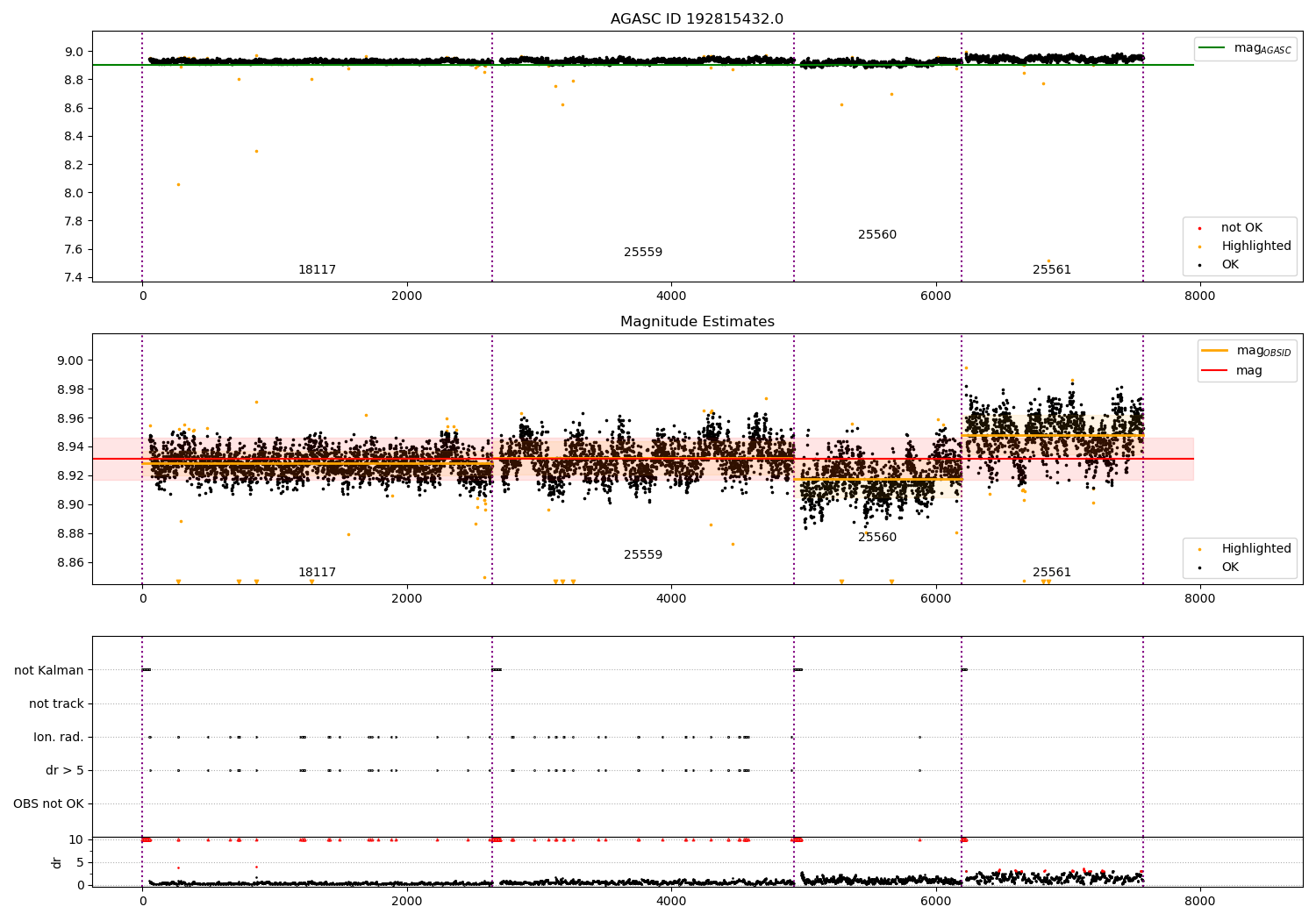Click the orange outlier near 8.3 in top plot
Viewport: 1316px width, 921px height.
[x=256, y=151]
